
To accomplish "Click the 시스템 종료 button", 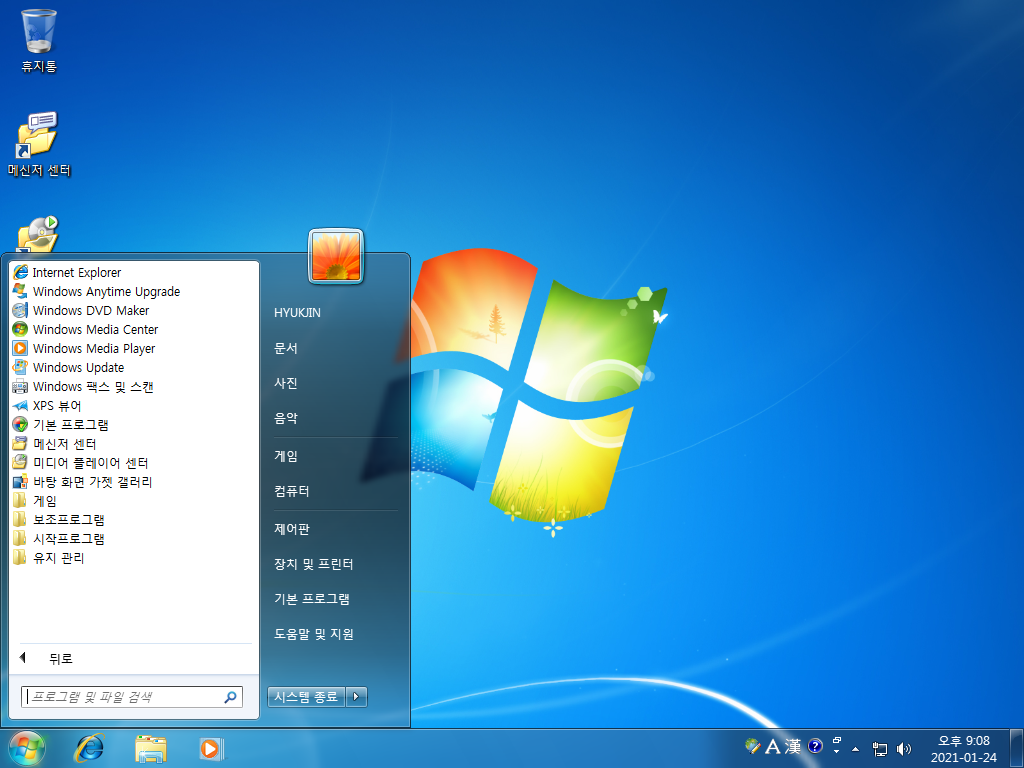I will pyautogui.click(x=306, y=697).
